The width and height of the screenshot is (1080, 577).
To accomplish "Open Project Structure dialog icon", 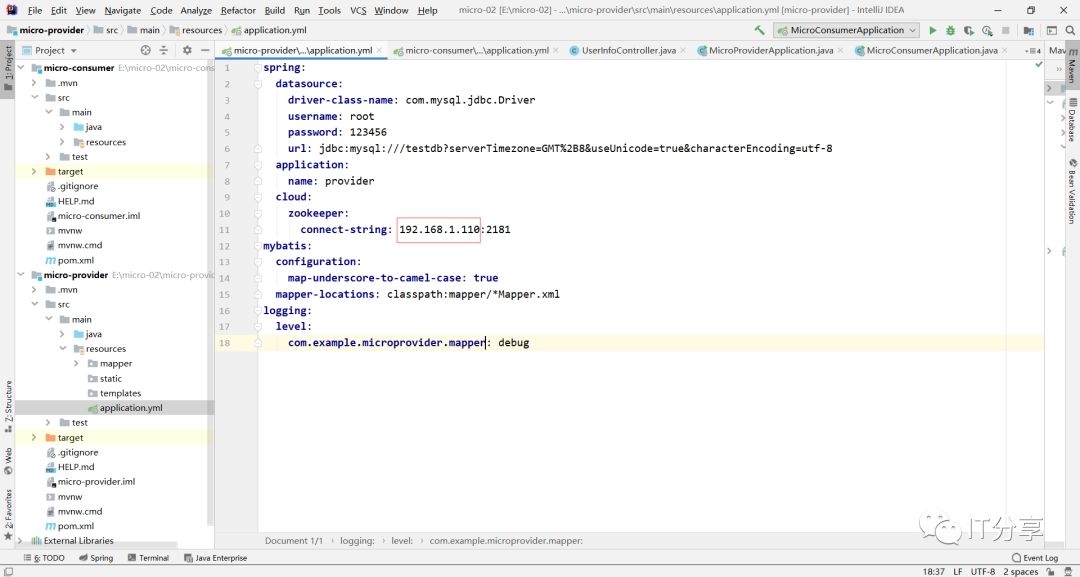I will point(1028,30).
